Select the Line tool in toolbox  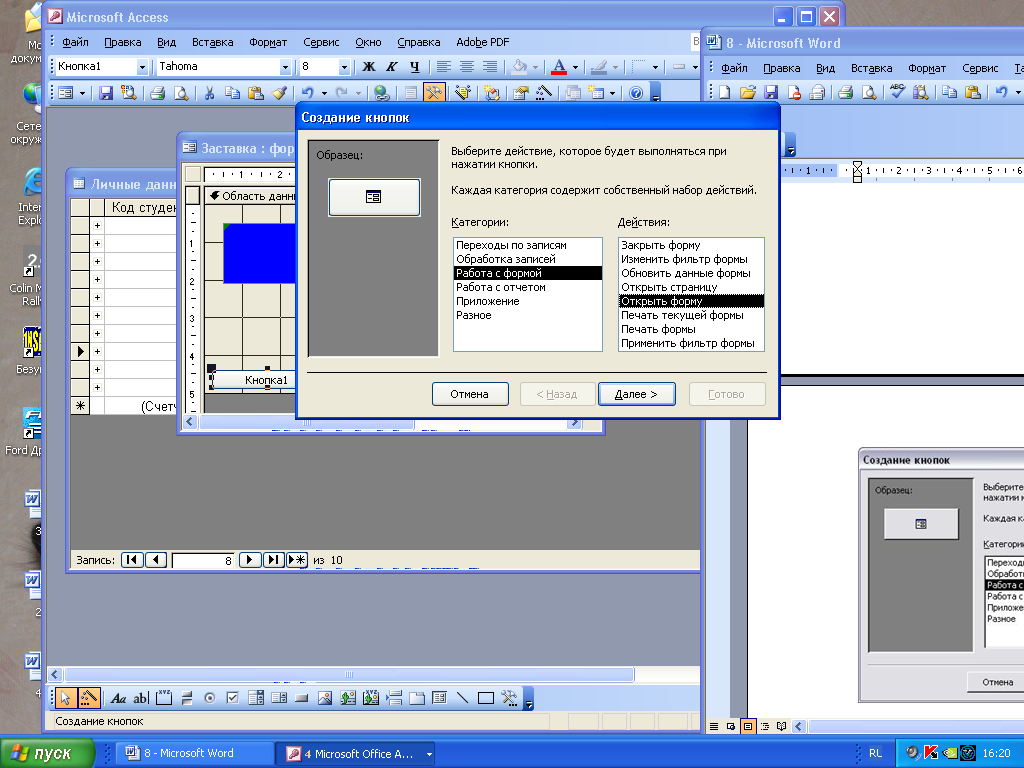pos(462,698)
